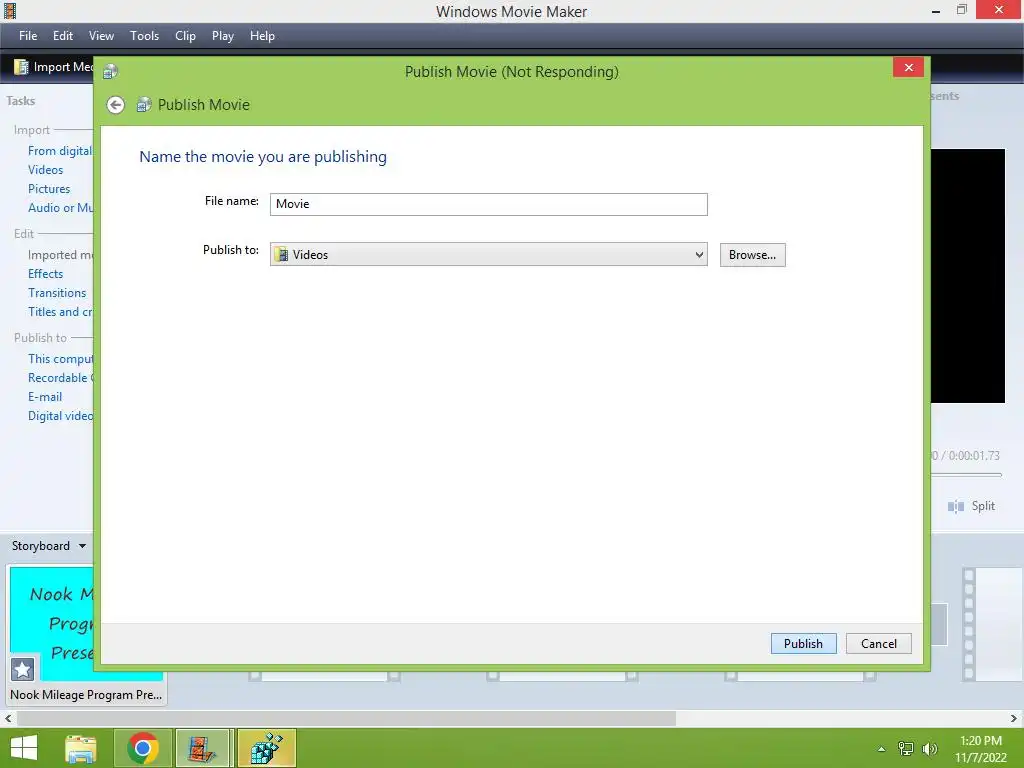Click the File name input field

click(x=488, y=204)
